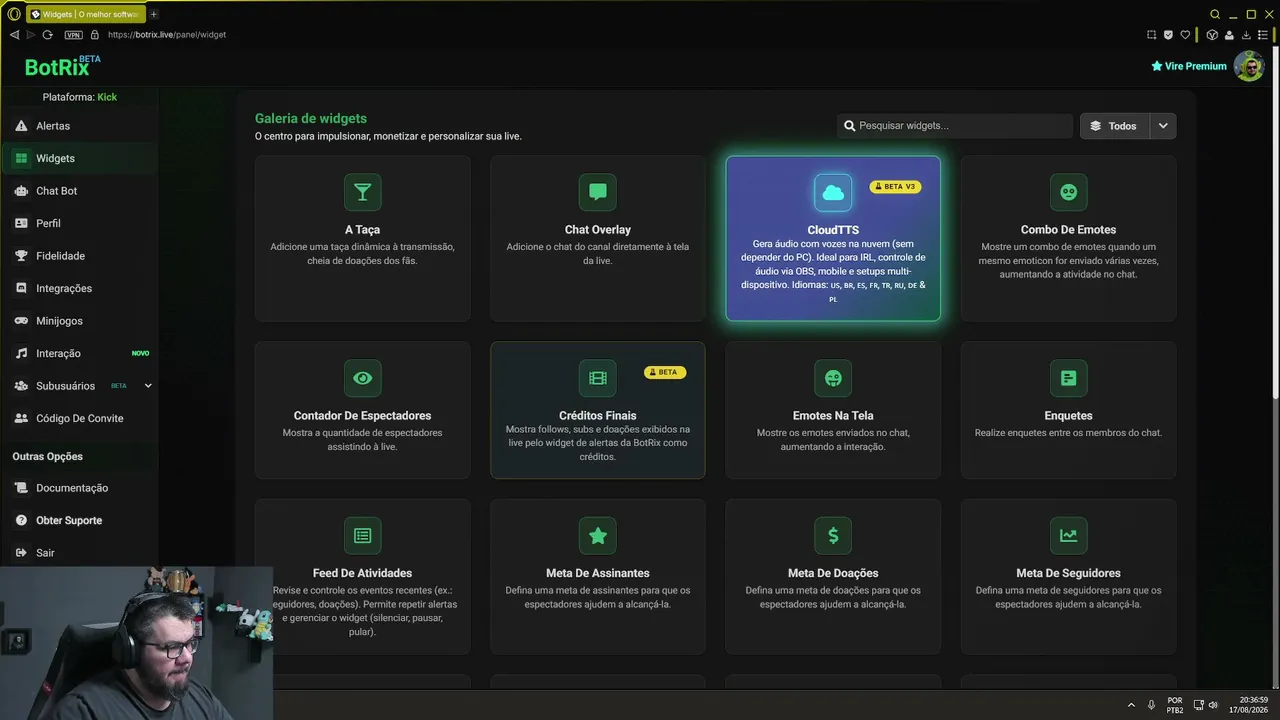Click the Vire Premium link
Viewport: 1280px width, 720px height.
coord(1189,66)
